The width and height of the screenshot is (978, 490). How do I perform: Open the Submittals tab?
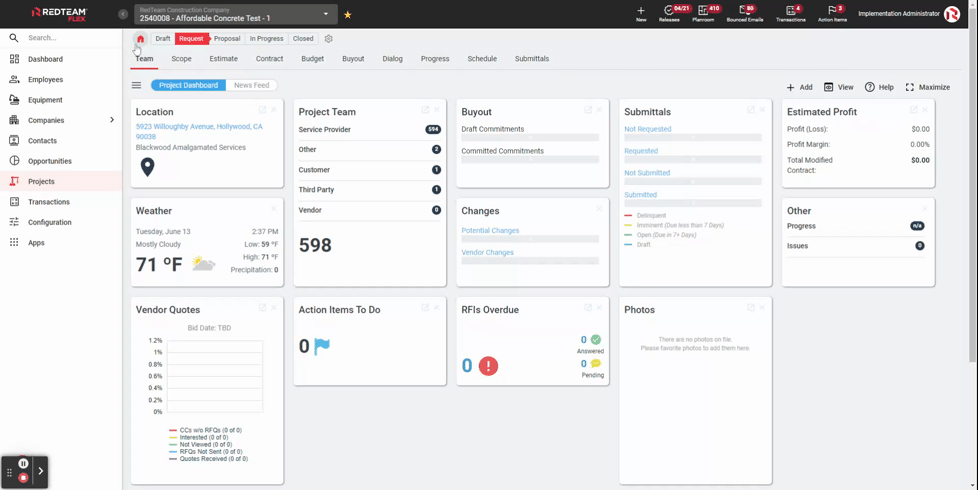point(532,59)
